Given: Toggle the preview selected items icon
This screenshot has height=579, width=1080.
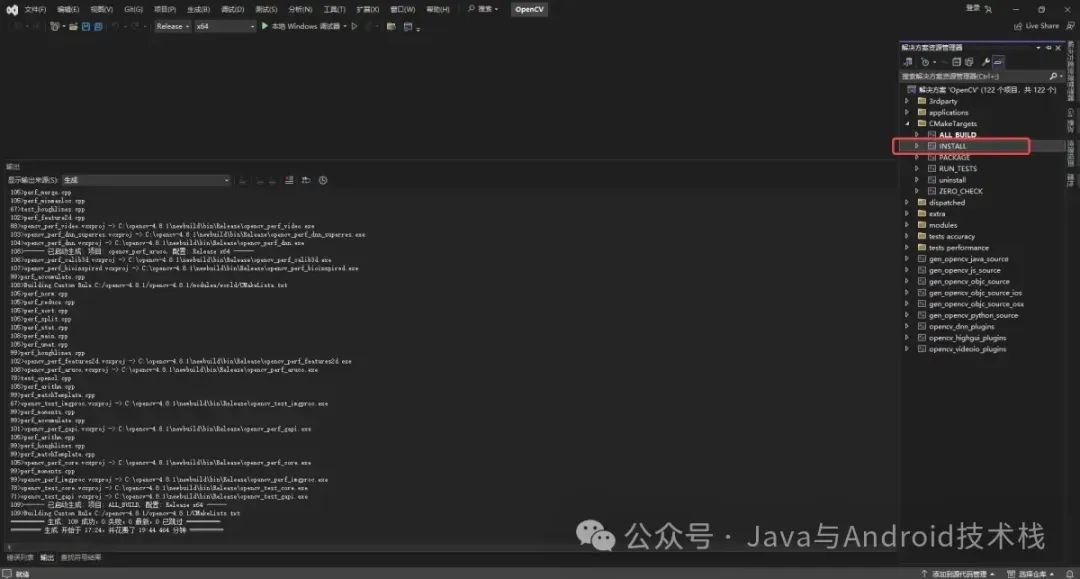Looking at the screenshot, I should click(998, 62).
